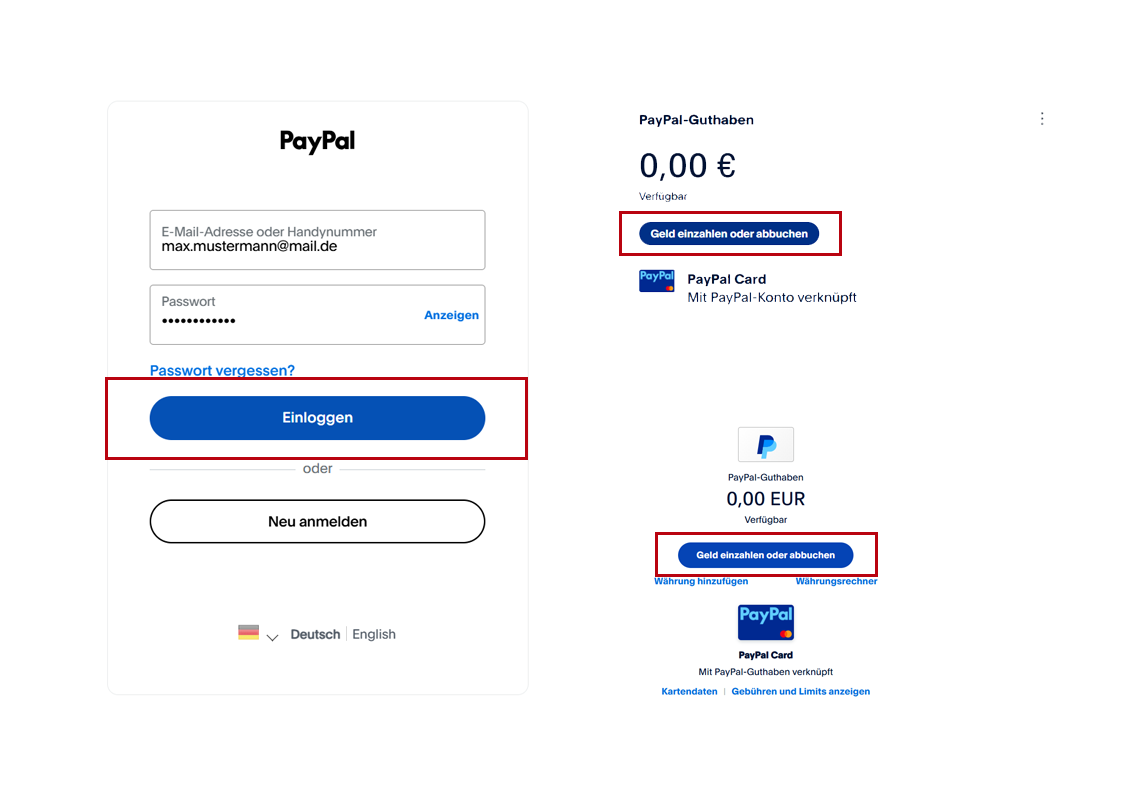
Task: Open the 'Währungsrechner' option
Action: [x=836, y=580]
